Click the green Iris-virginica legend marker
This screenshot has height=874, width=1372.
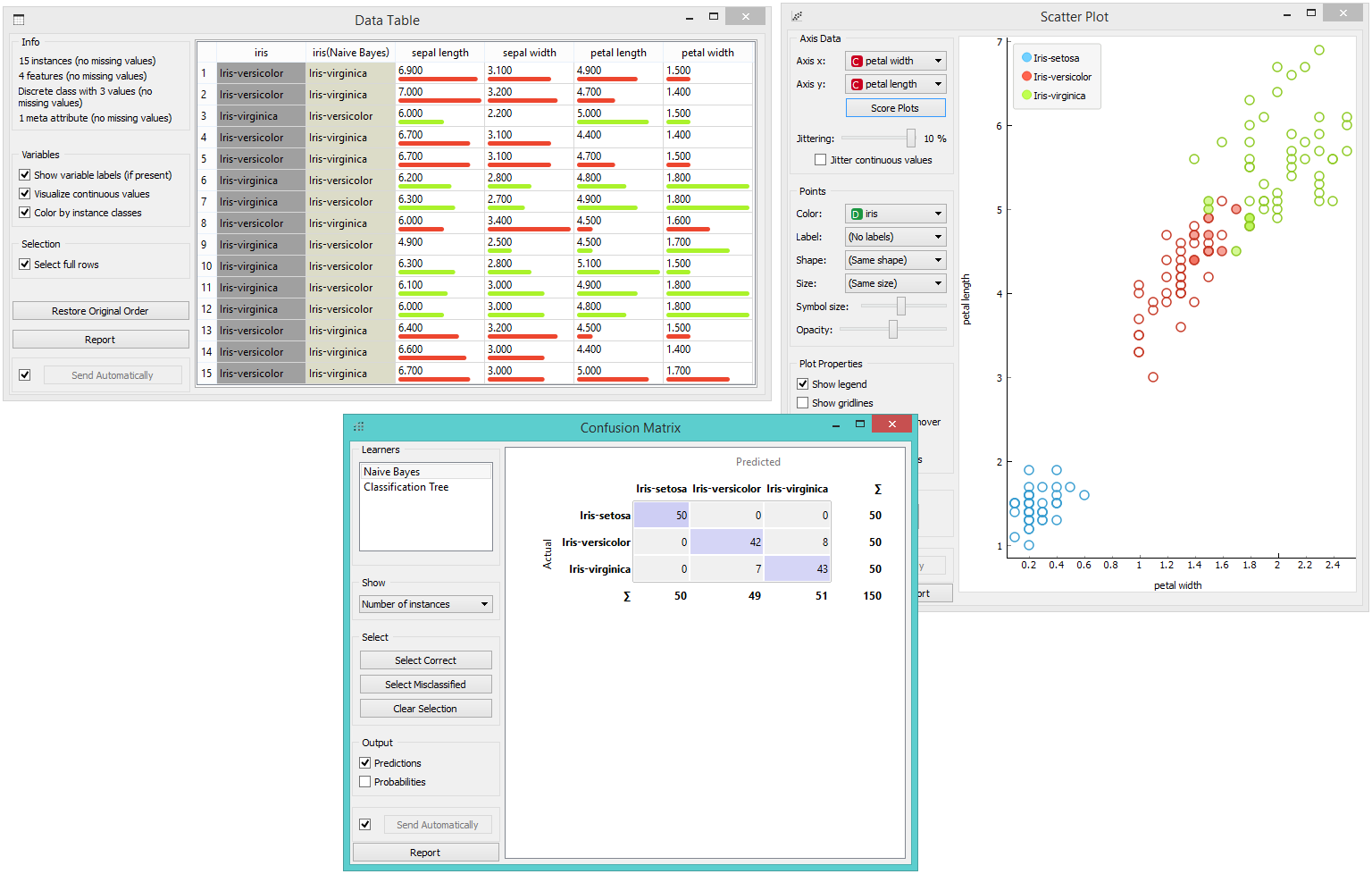coord(1027,96)
